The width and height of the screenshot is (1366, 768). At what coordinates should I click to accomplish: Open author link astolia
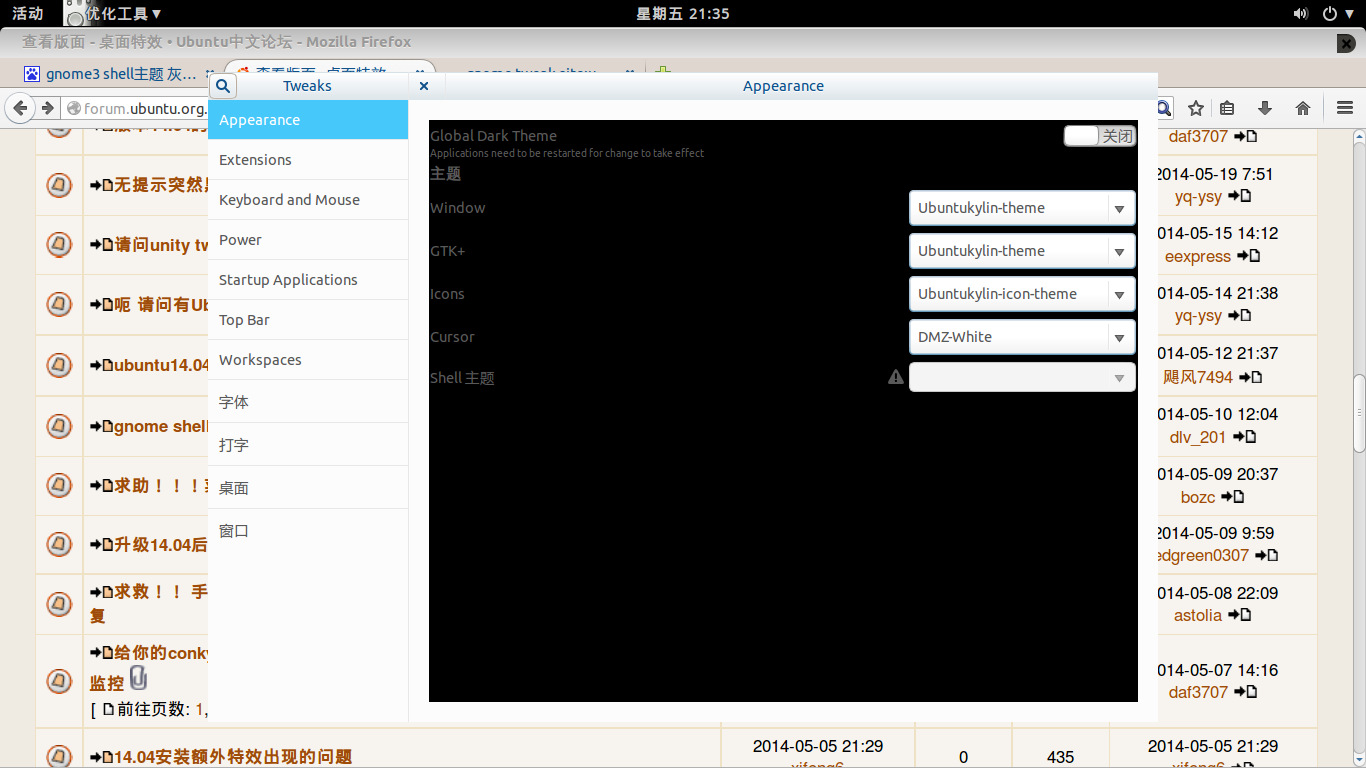(1198, 615)
